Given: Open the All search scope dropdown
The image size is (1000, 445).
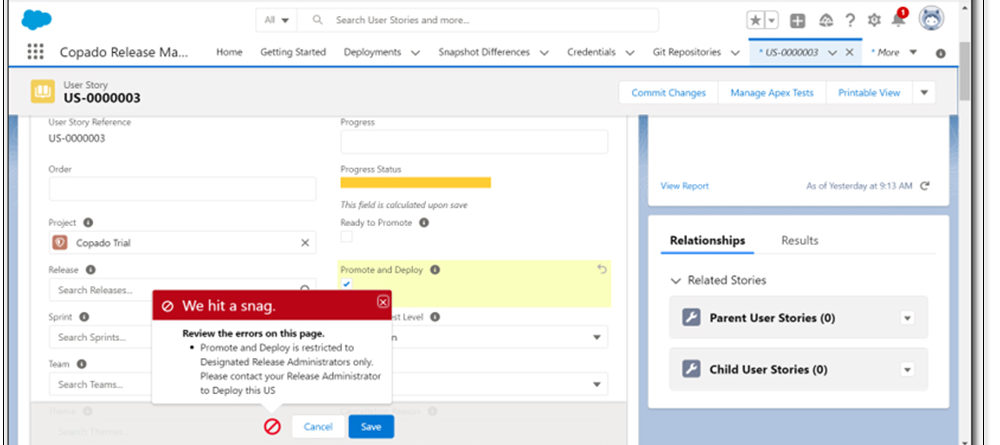Looking at the screenshot, I should pos(276,20).
